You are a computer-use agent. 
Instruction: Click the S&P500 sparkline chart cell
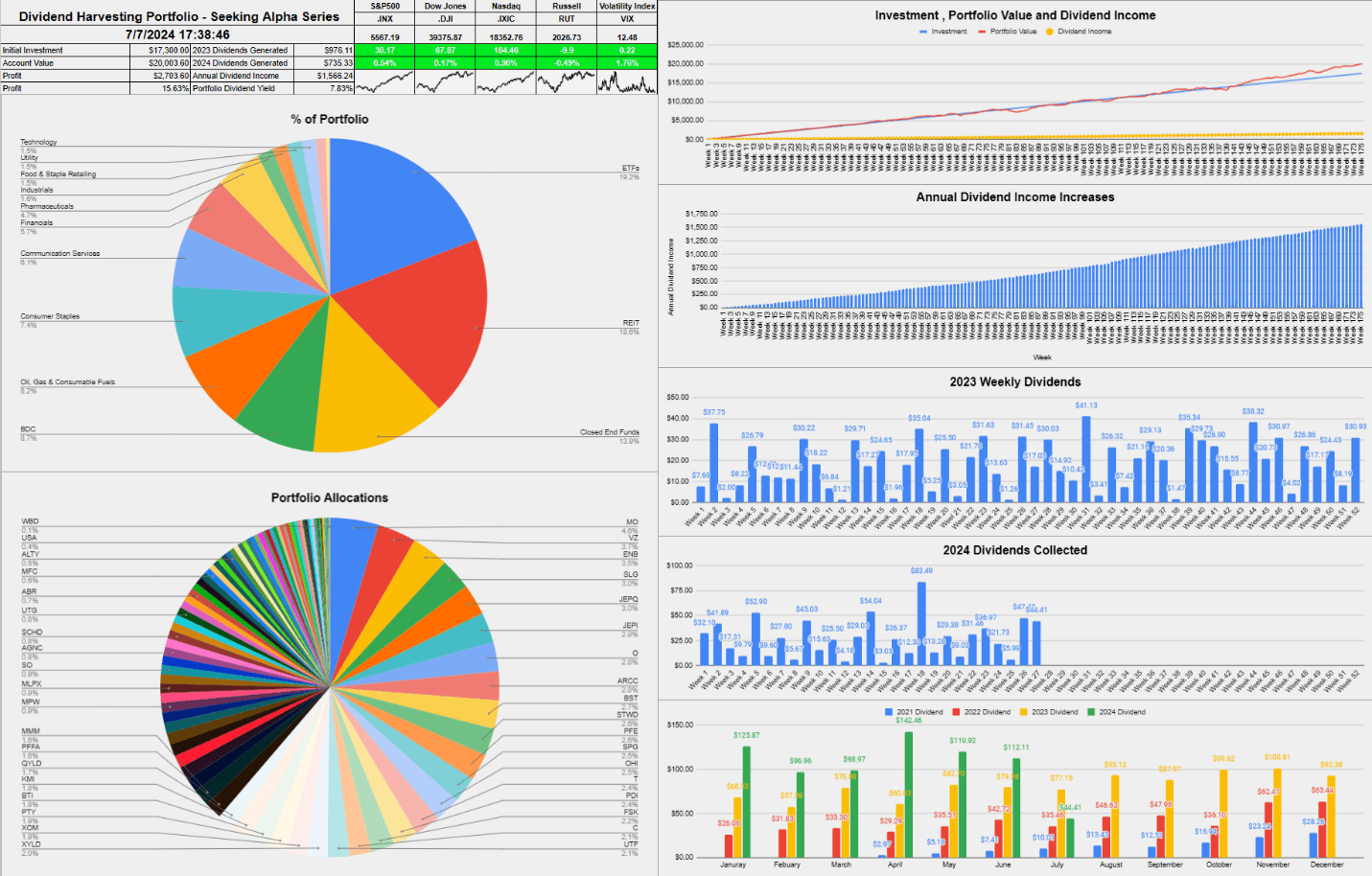click(385, 81)
